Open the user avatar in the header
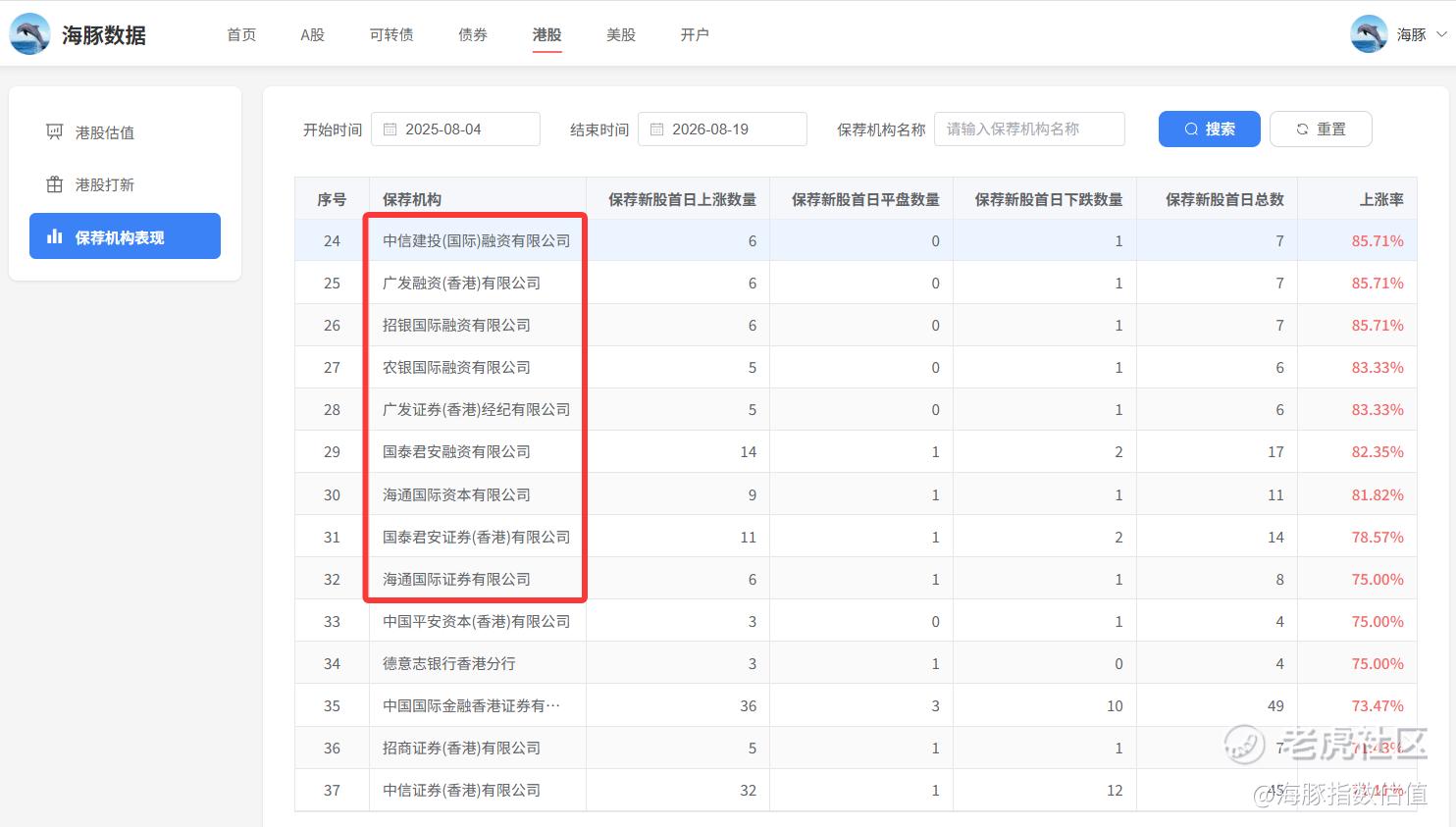Screen dimensions: 1456x827 [x=1369, y=34]
